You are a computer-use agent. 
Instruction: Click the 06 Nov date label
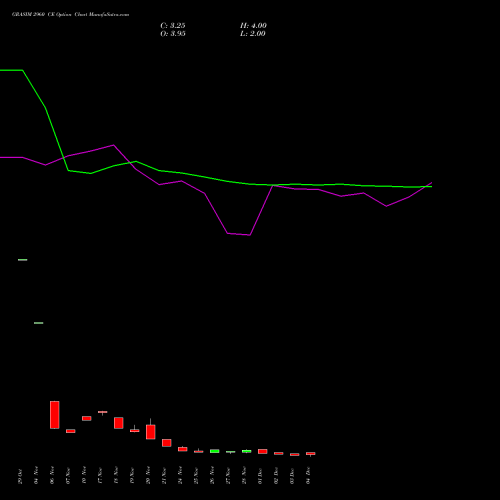[52, 475]
